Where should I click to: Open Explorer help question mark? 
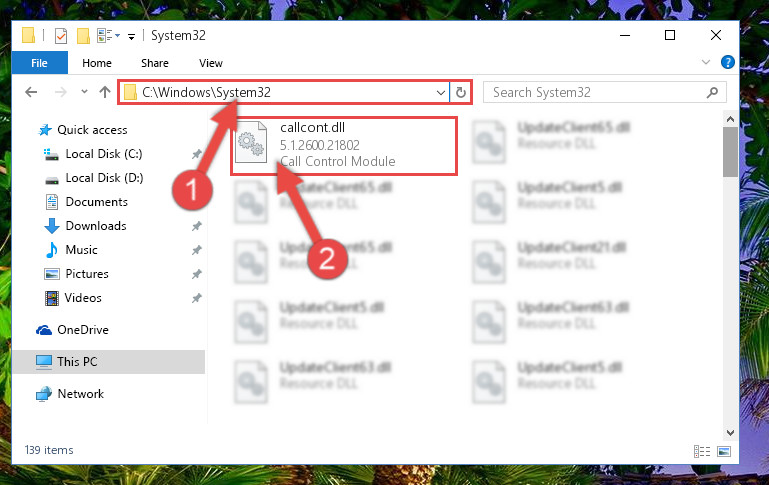pyautogui.click(x=727, y=62)
